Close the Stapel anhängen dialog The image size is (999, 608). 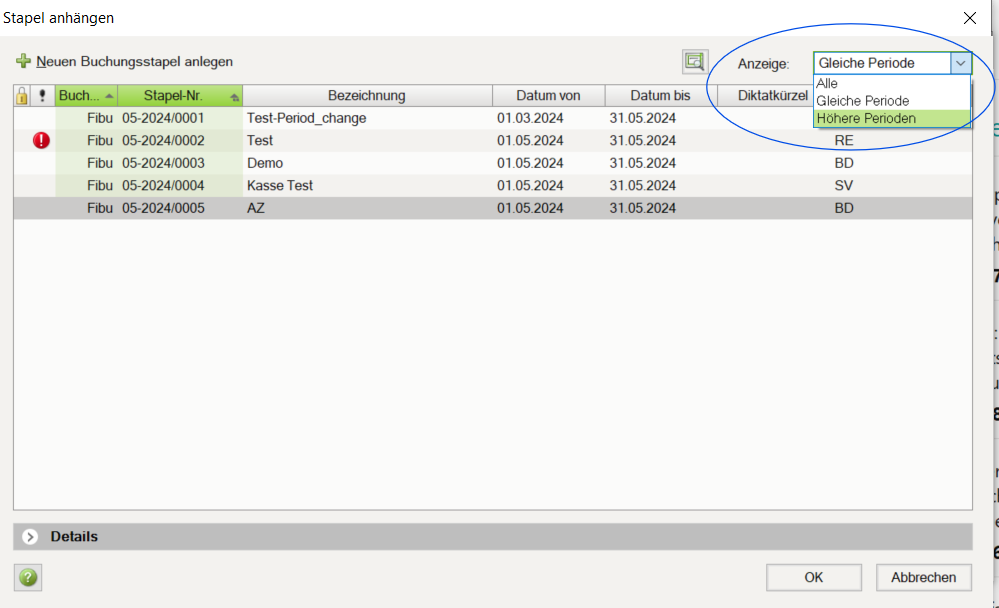tap(969, 18)
